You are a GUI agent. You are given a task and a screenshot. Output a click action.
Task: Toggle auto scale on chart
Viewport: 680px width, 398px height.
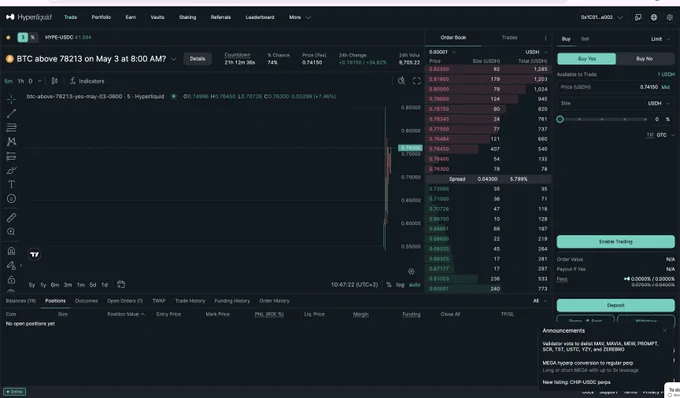click(x=415, y=285)
